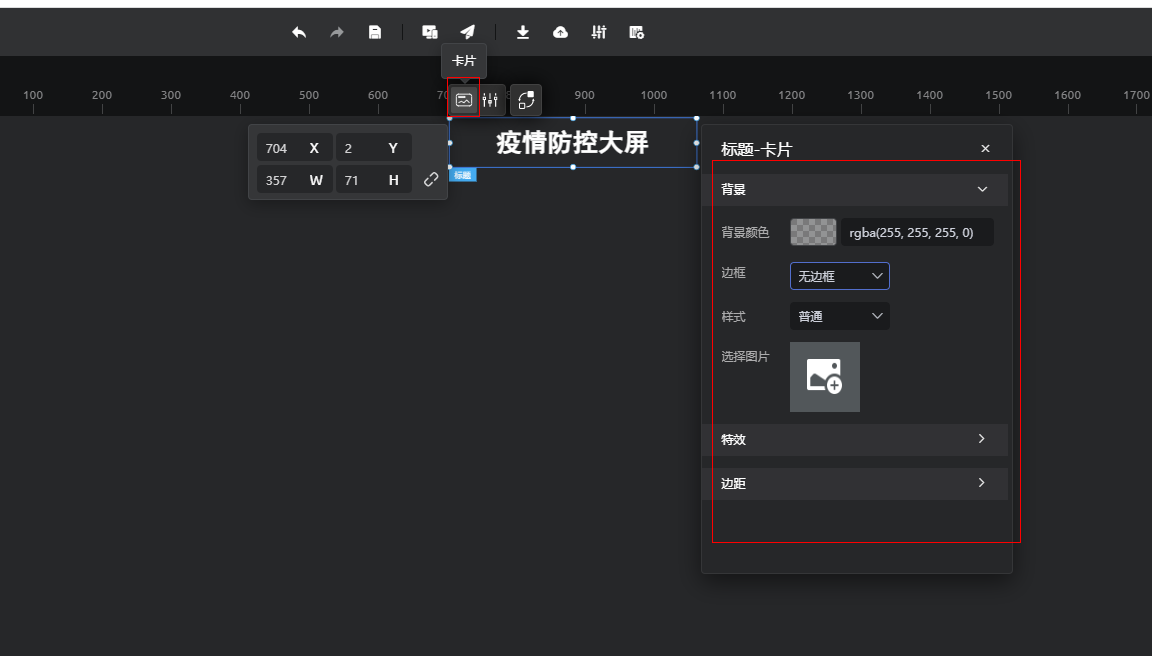Edit the height field showing 71

[373, 180]
